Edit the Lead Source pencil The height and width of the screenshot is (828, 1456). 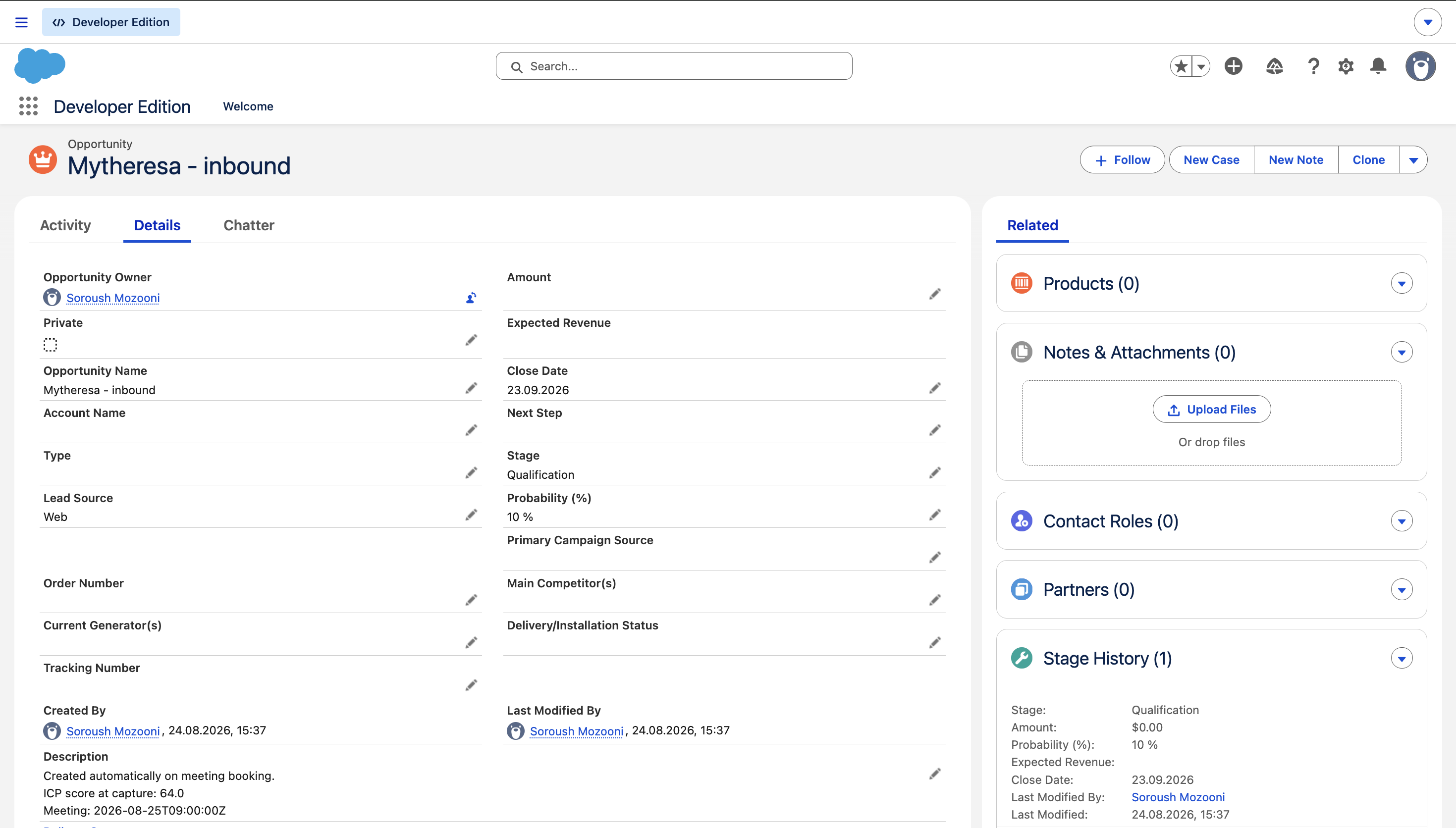(472, 515)
